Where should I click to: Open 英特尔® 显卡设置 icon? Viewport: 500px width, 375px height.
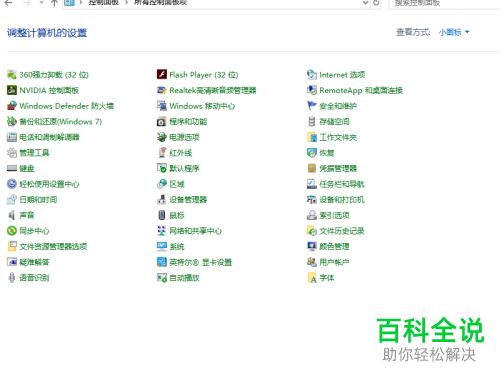(x=162, y=262)
